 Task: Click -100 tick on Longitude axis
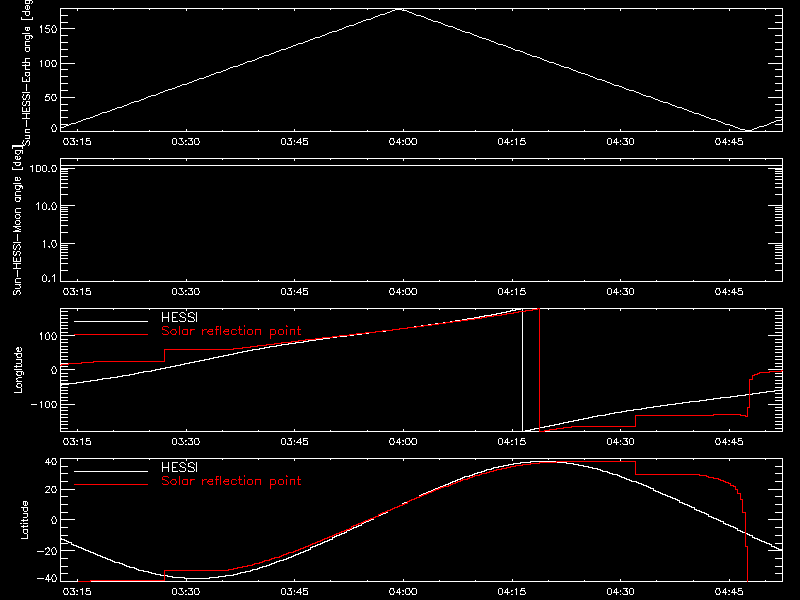coord(44,404)
